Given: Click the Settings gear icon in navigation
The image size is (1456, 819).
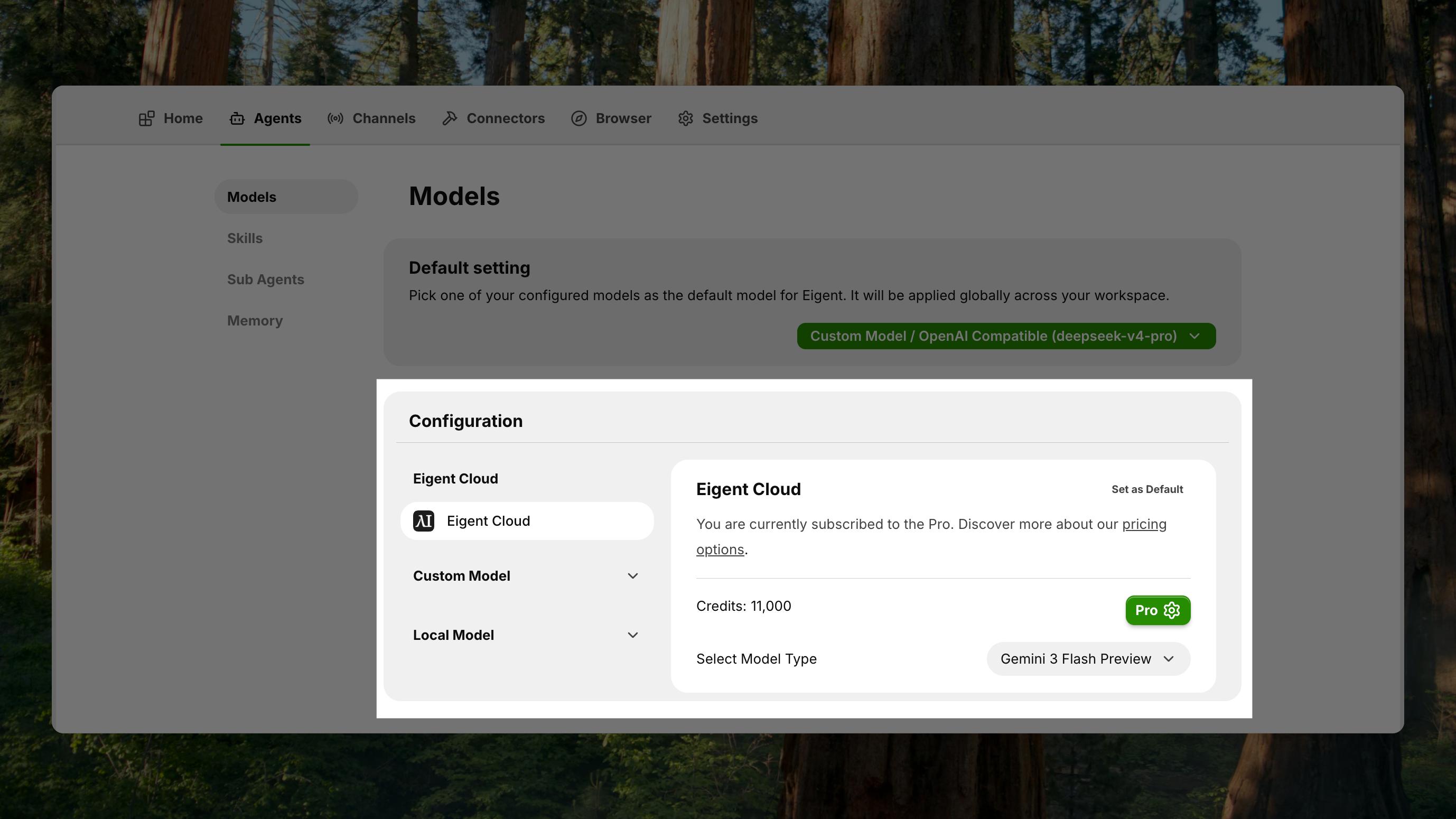Looking at the screenshot, I should (x=686, y=118).
